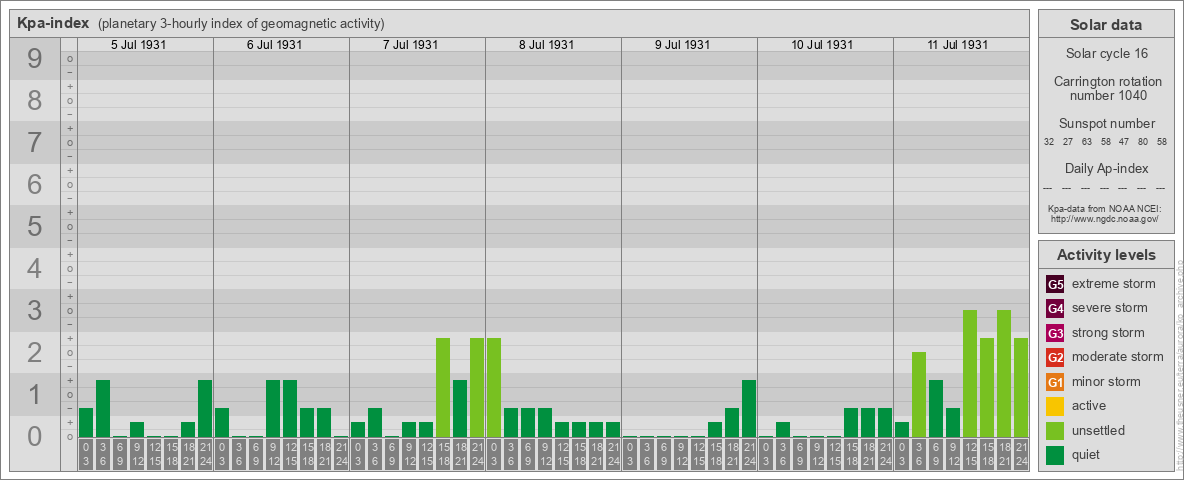Click the G1 minor storm legend icon
The image size is (1184, 480).
(x=1056, y=382)
